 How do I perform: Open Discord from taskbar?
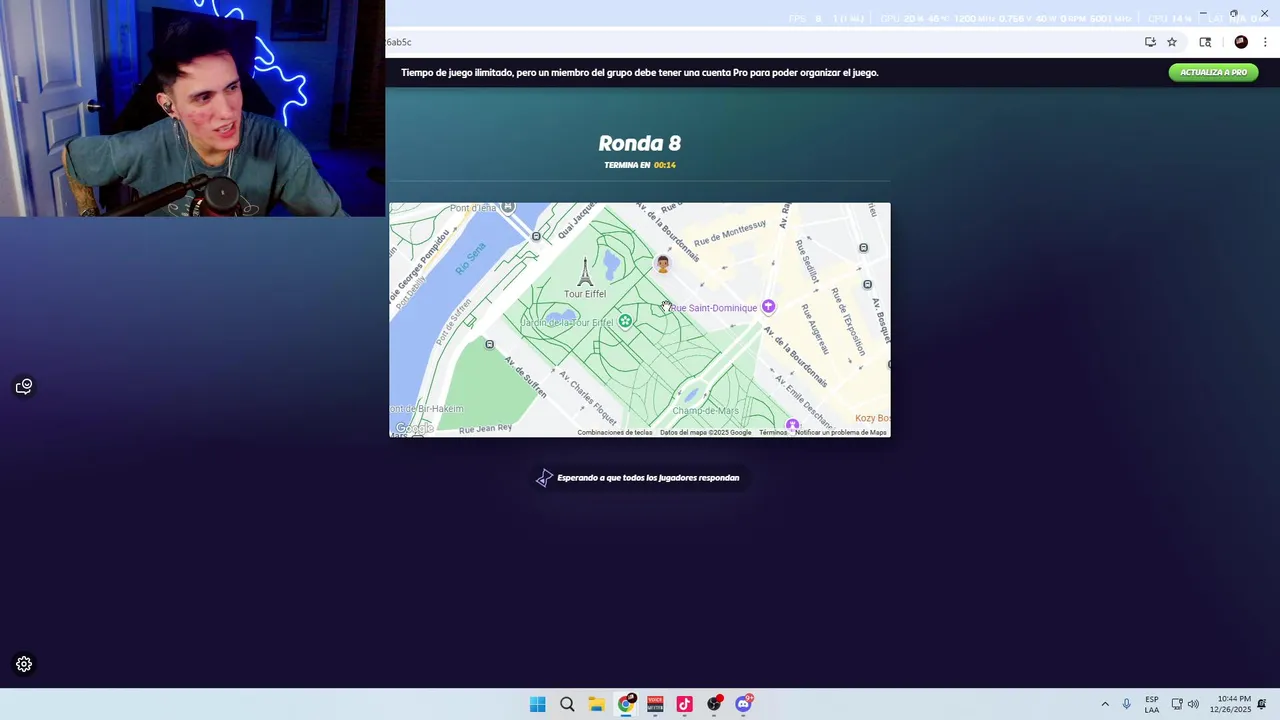click(743, 704)
